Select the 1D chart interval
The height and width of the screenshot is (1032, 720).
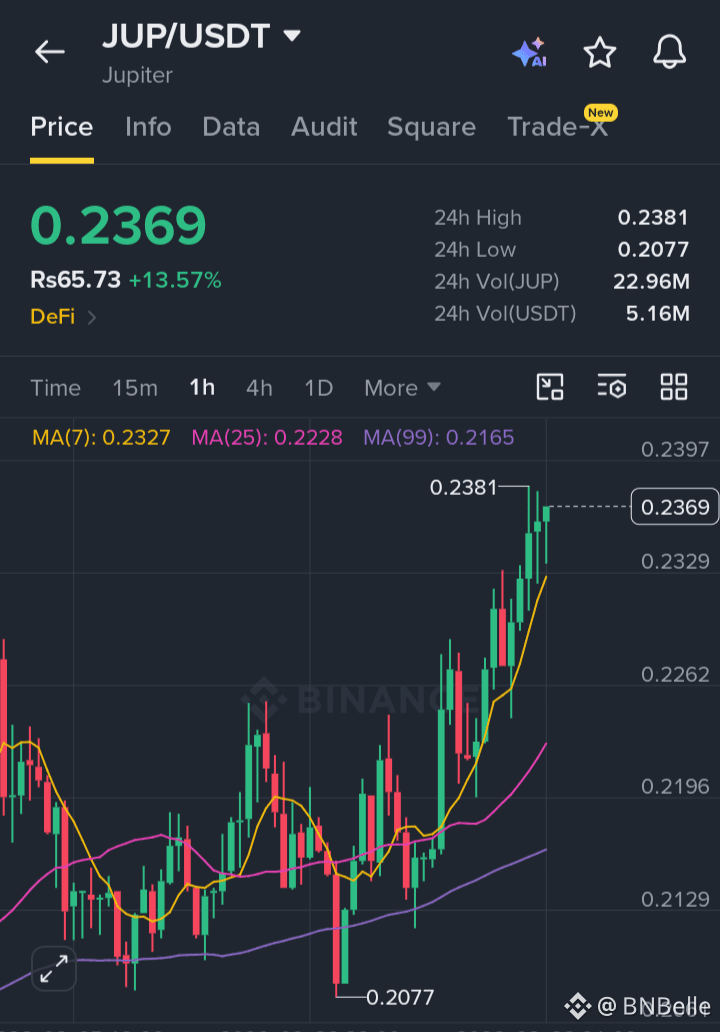pos(319,388)
